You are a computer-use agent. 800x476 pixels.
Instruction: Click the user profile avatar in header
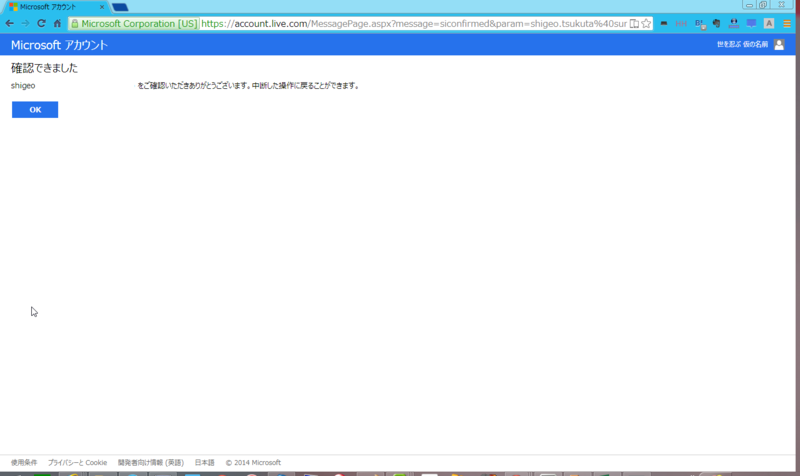(779, 44)
